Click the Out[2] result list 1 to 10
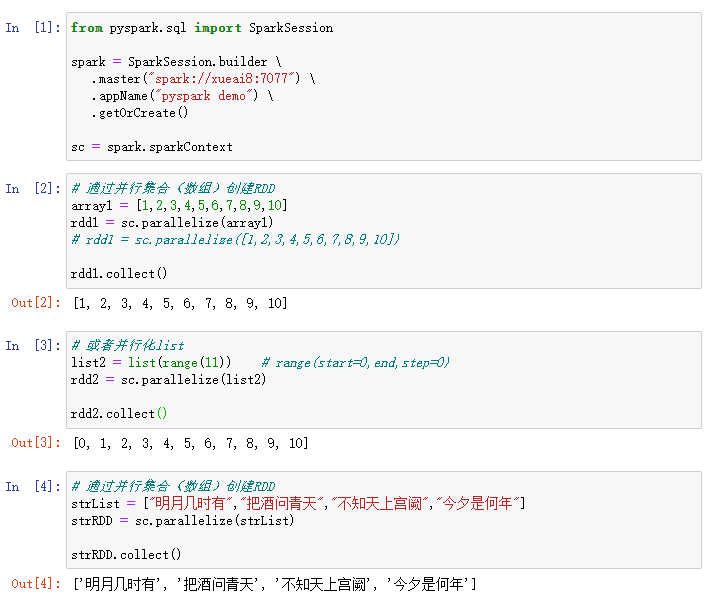 [x=180, y=303]
